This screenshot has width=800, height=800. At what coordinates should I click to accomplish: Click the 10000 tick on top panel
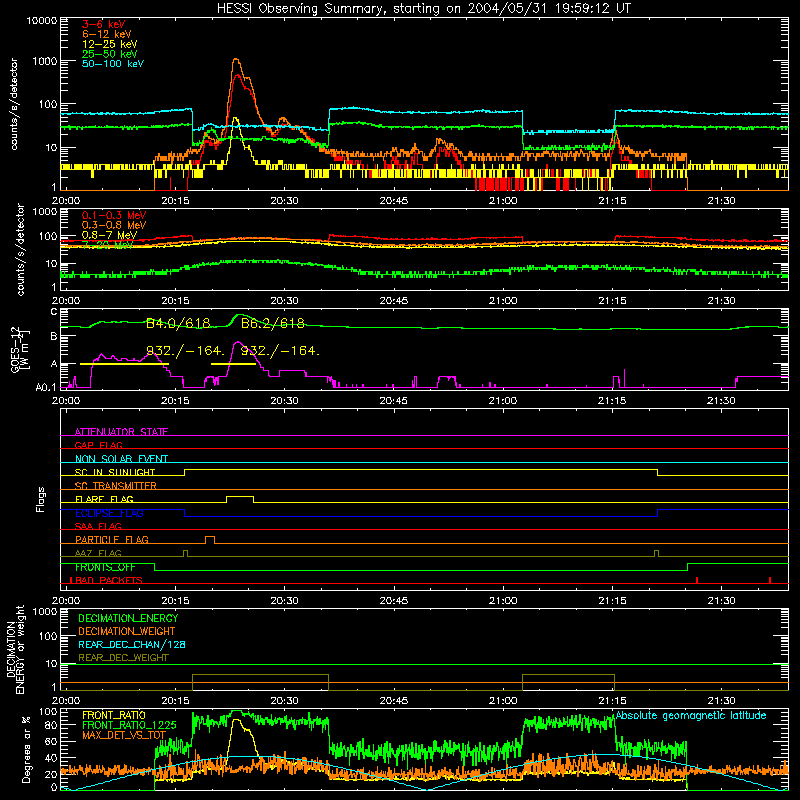(x=41, y=21)
